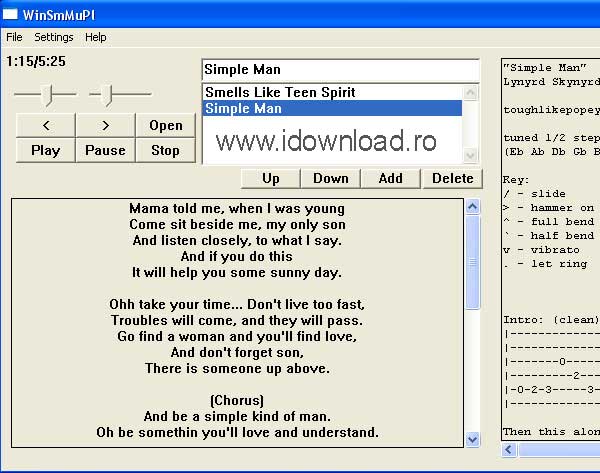Click the playlist scroll down arrow

click(x=470, y=155)
